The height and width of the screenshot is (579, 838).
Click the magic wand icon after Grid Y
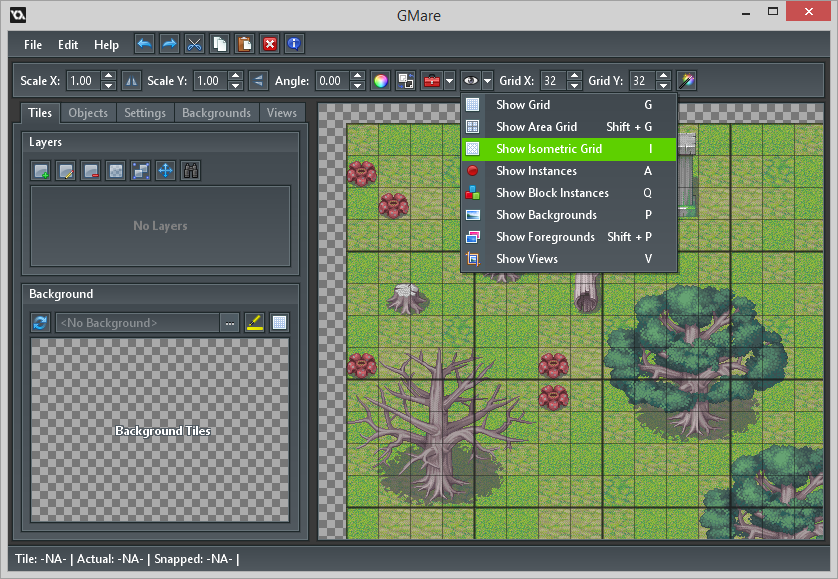(x=687, y=81)
